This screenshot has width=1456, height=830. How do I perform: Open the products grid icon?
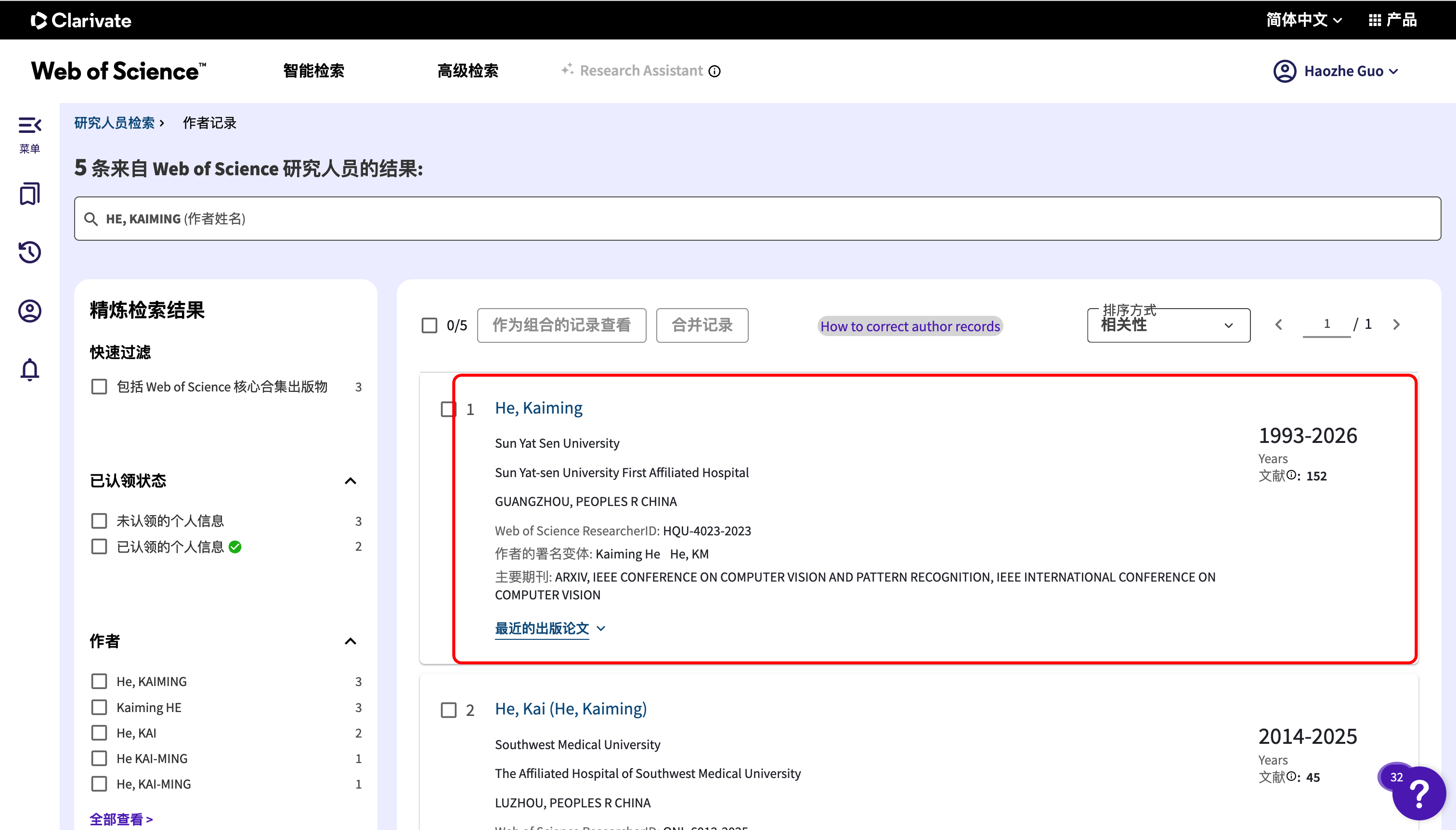[x=1375, y=21]
